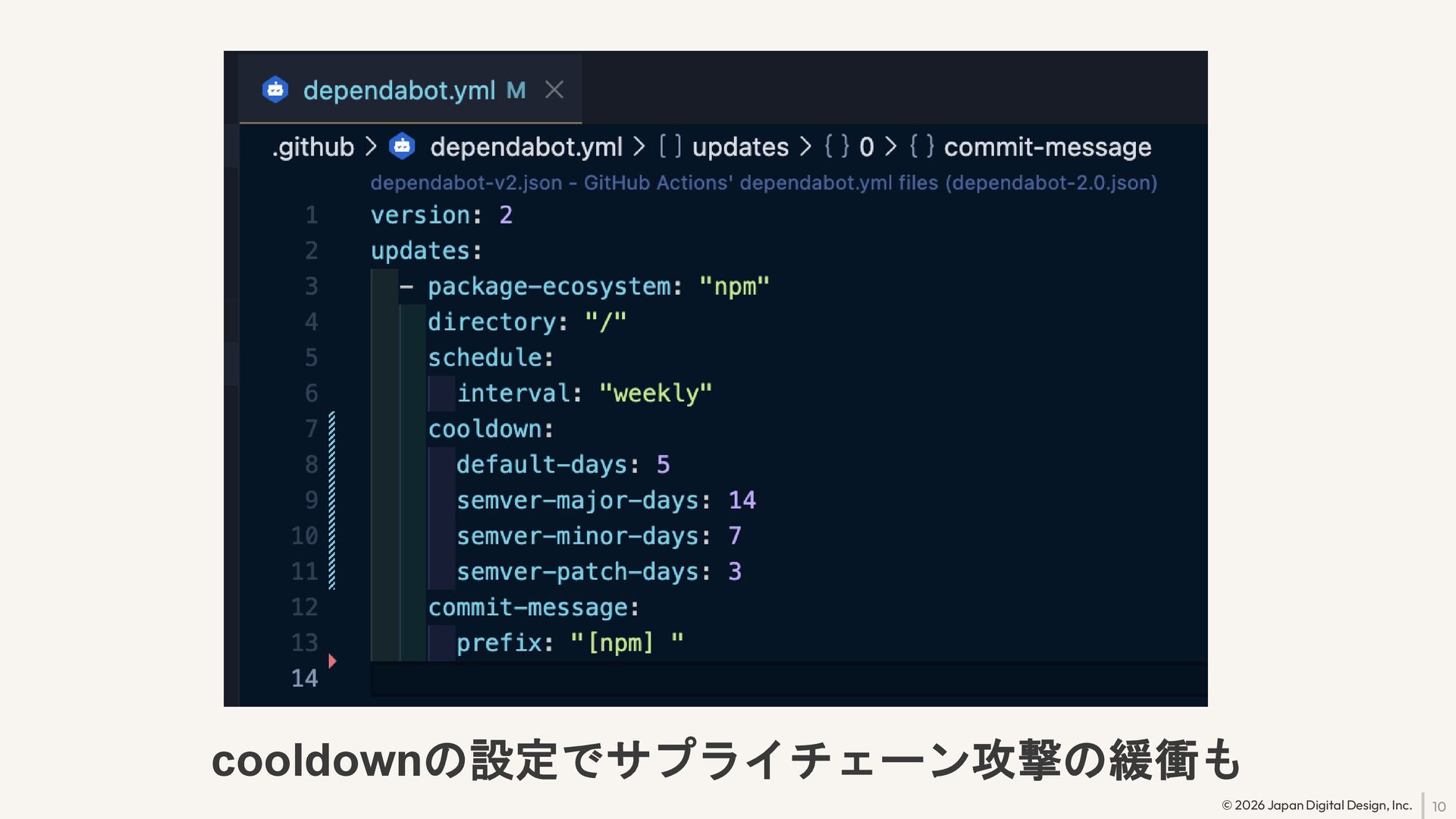Click the striped modified-lines gutter bar

point(332,500)
